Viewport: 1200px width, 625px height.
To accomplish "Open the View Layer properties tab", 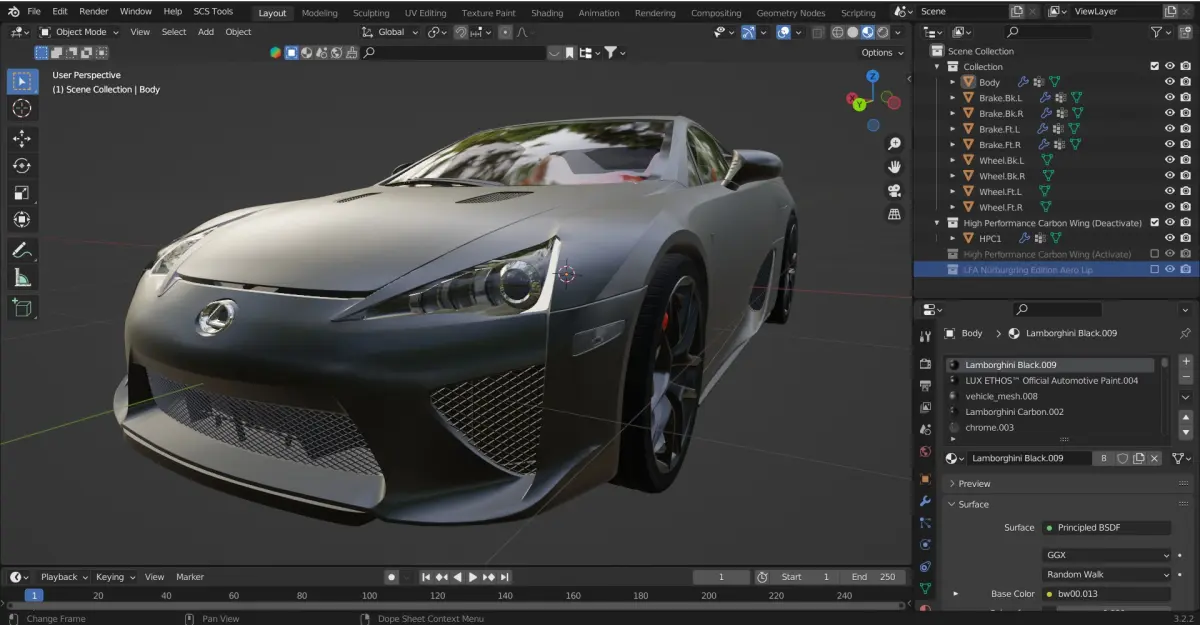I will pos(925,408).
